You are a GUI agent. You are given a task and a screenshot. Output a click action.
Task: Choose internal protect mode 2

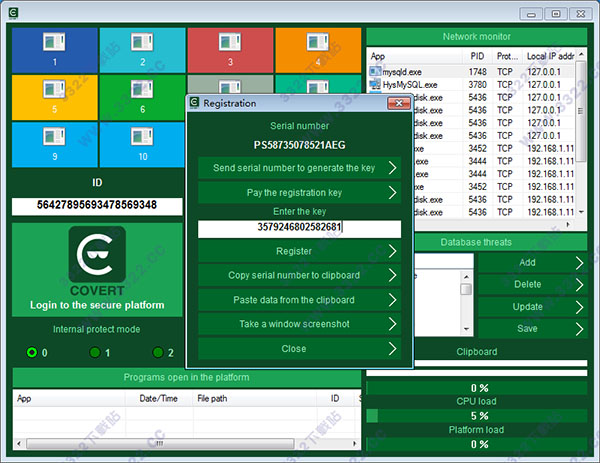[157, 352]
